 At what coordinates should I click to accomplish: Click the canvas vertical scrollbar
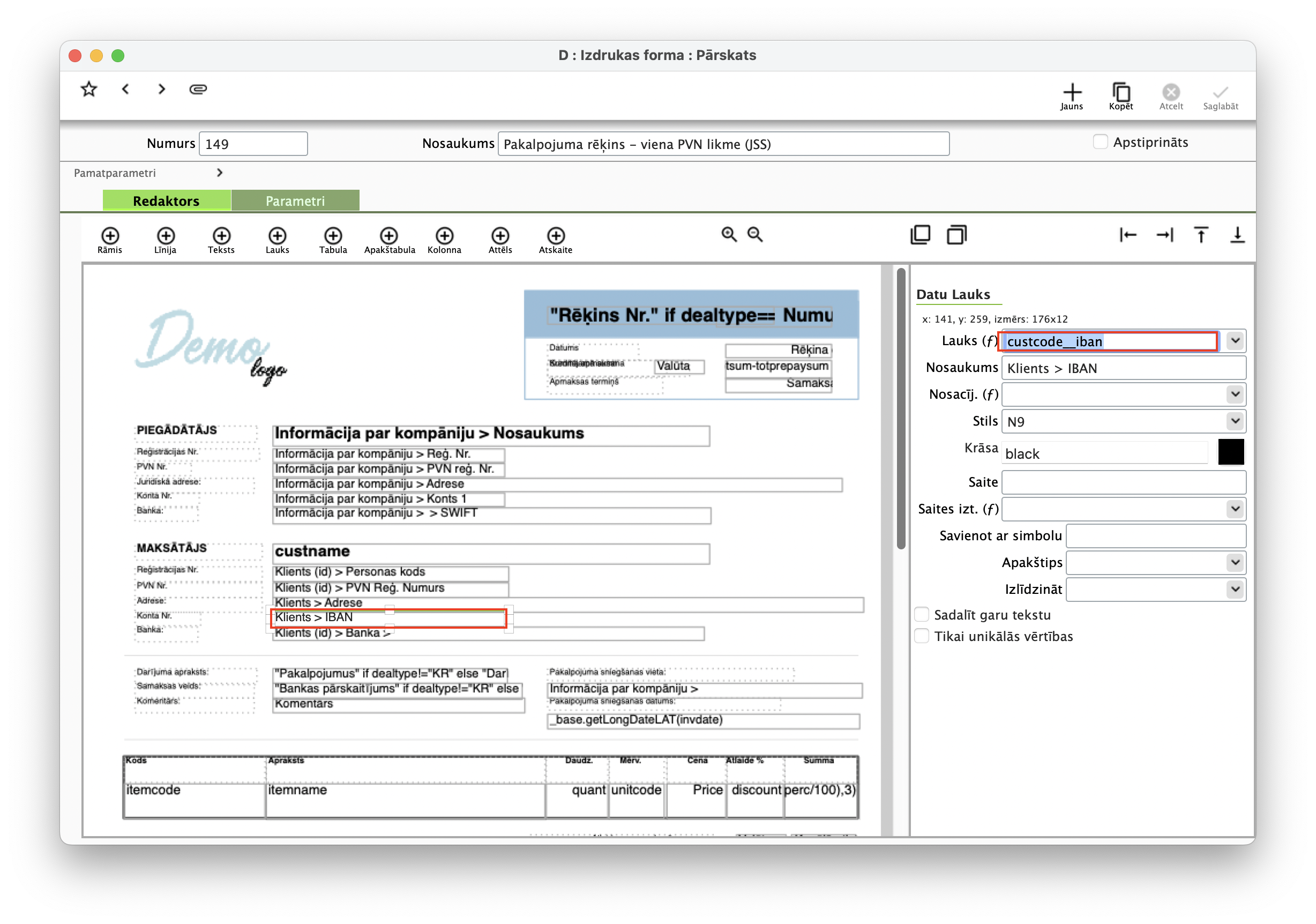click(901, 408)
